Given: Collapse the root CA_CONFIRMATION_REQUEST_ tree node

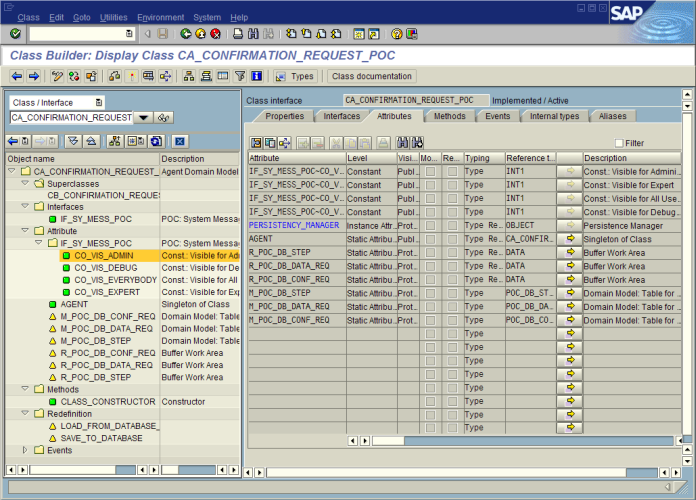Looking at the screenshot, I should click(12, 171).
